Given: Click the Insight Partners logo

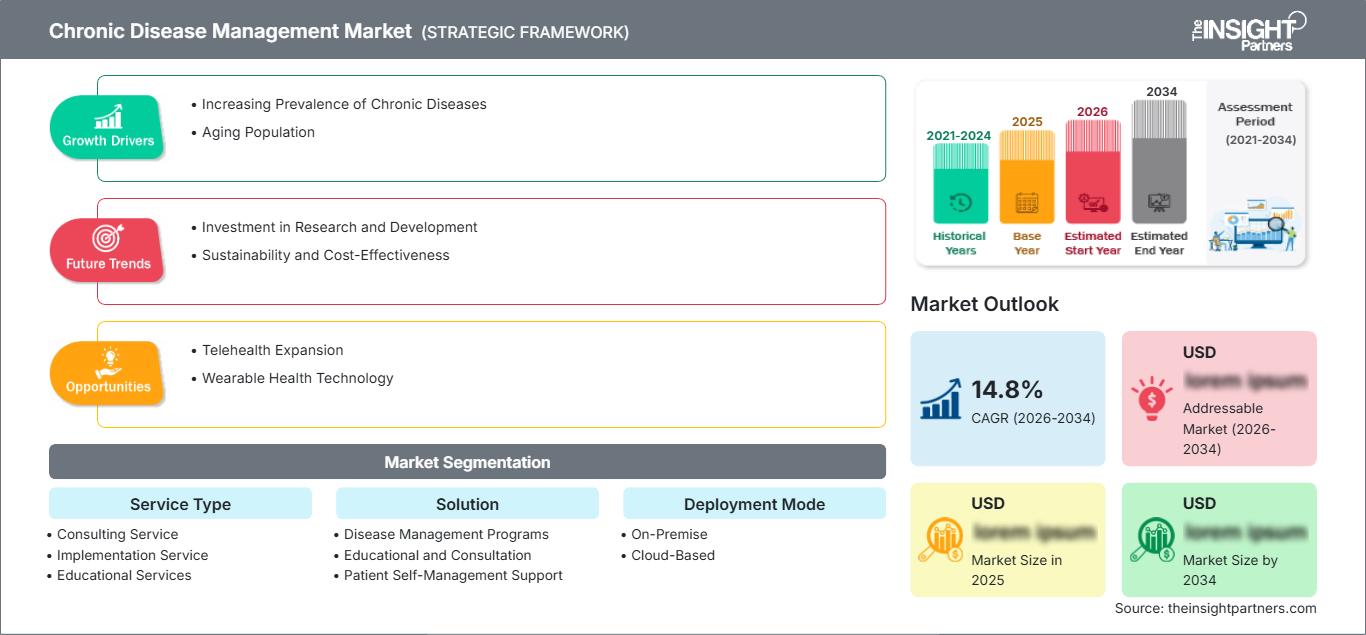Looking at the screenshot, I should [1250, 29].
